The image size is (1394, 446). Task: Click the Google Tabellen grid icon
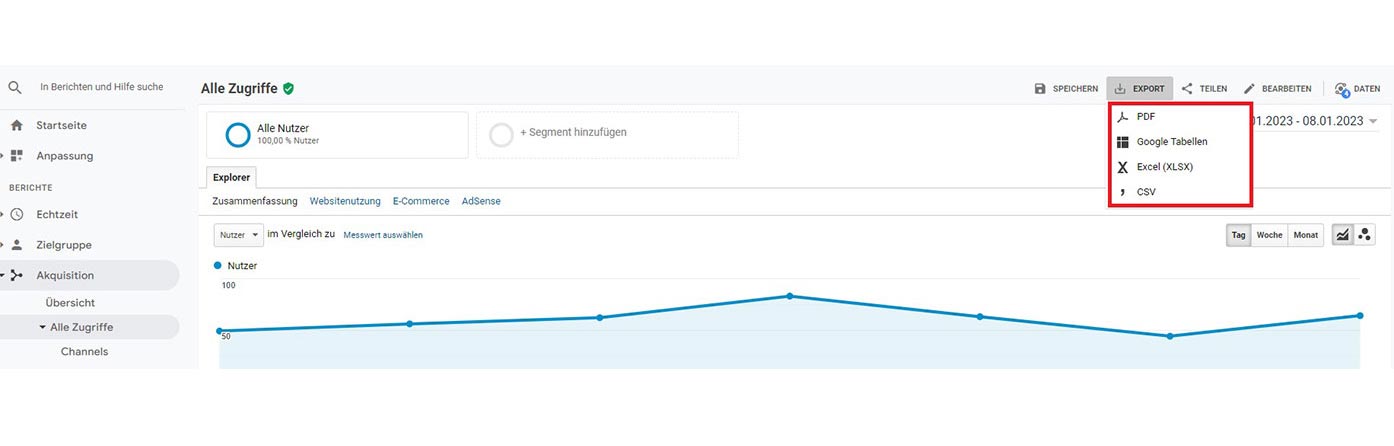tap(1123, 142)
